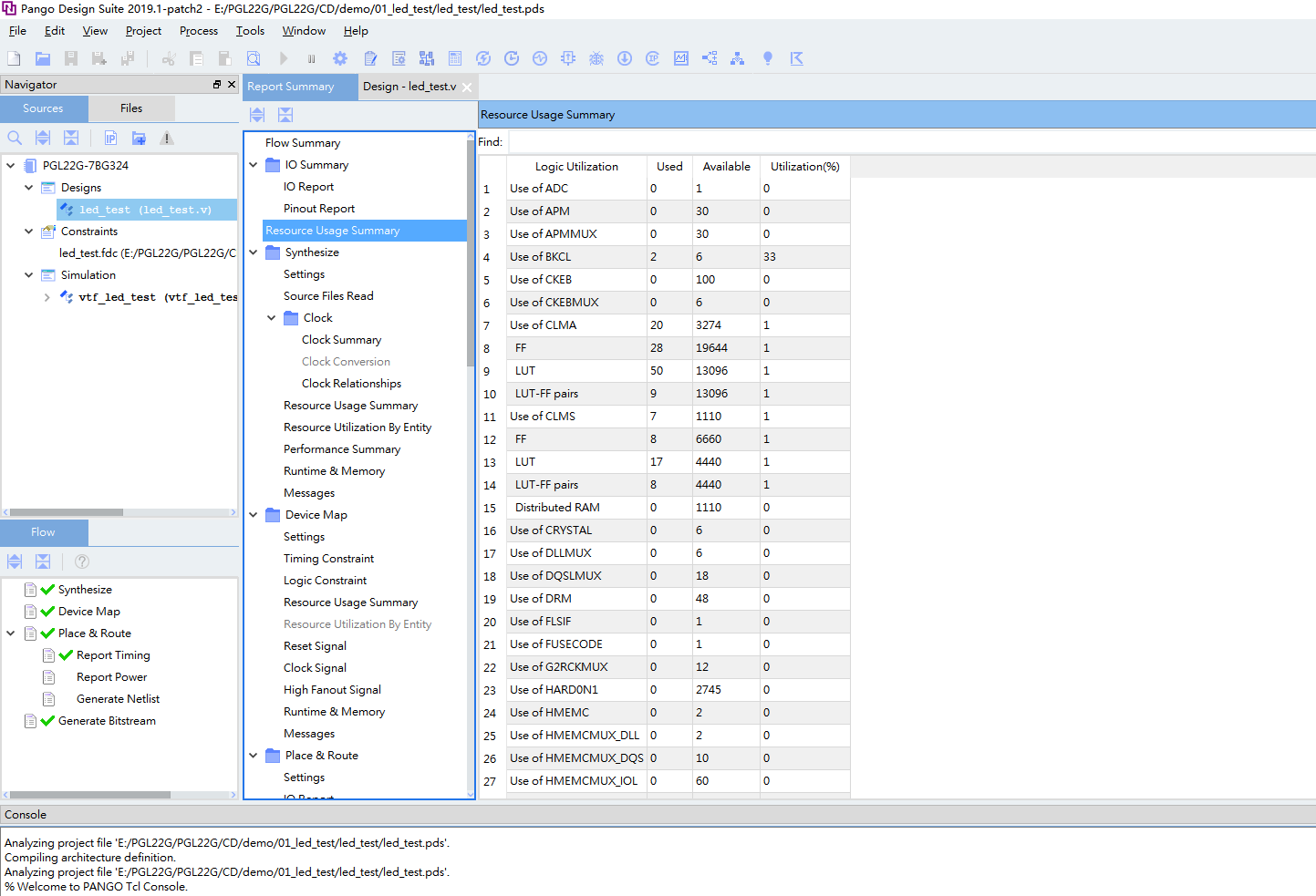The image size is (1316, 896).
Task: Open the Process menu
Action: pos(199,31)
